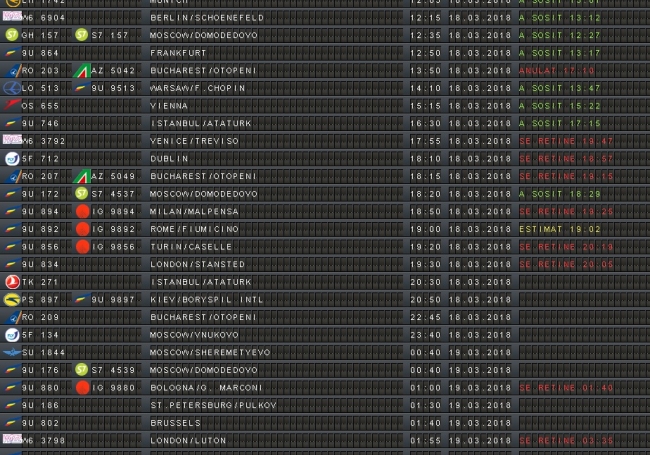The height and width of the screenshot is (455, 650).
Task: Select the Alitalia logo next to AZ 5042
Action: pos(82,70)
